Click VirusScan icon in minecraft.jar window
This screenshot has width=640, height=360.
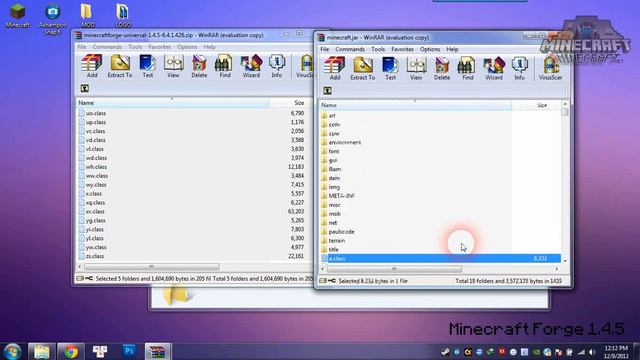[550, 68]
